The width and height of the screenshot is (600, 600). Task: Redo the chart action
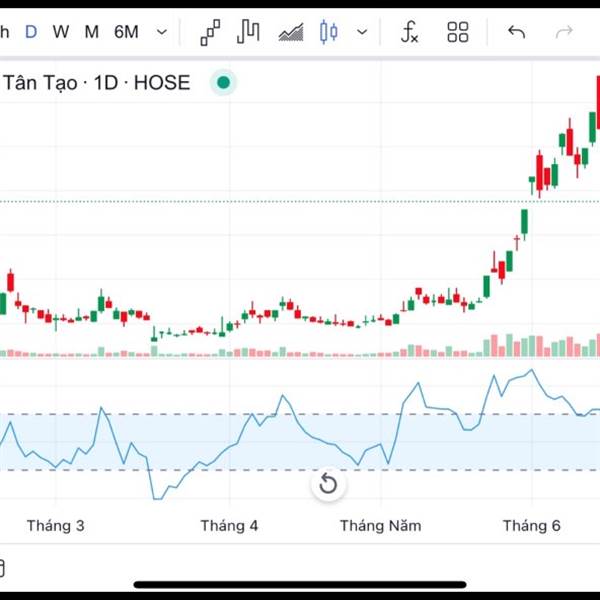[x=564, y=32]
